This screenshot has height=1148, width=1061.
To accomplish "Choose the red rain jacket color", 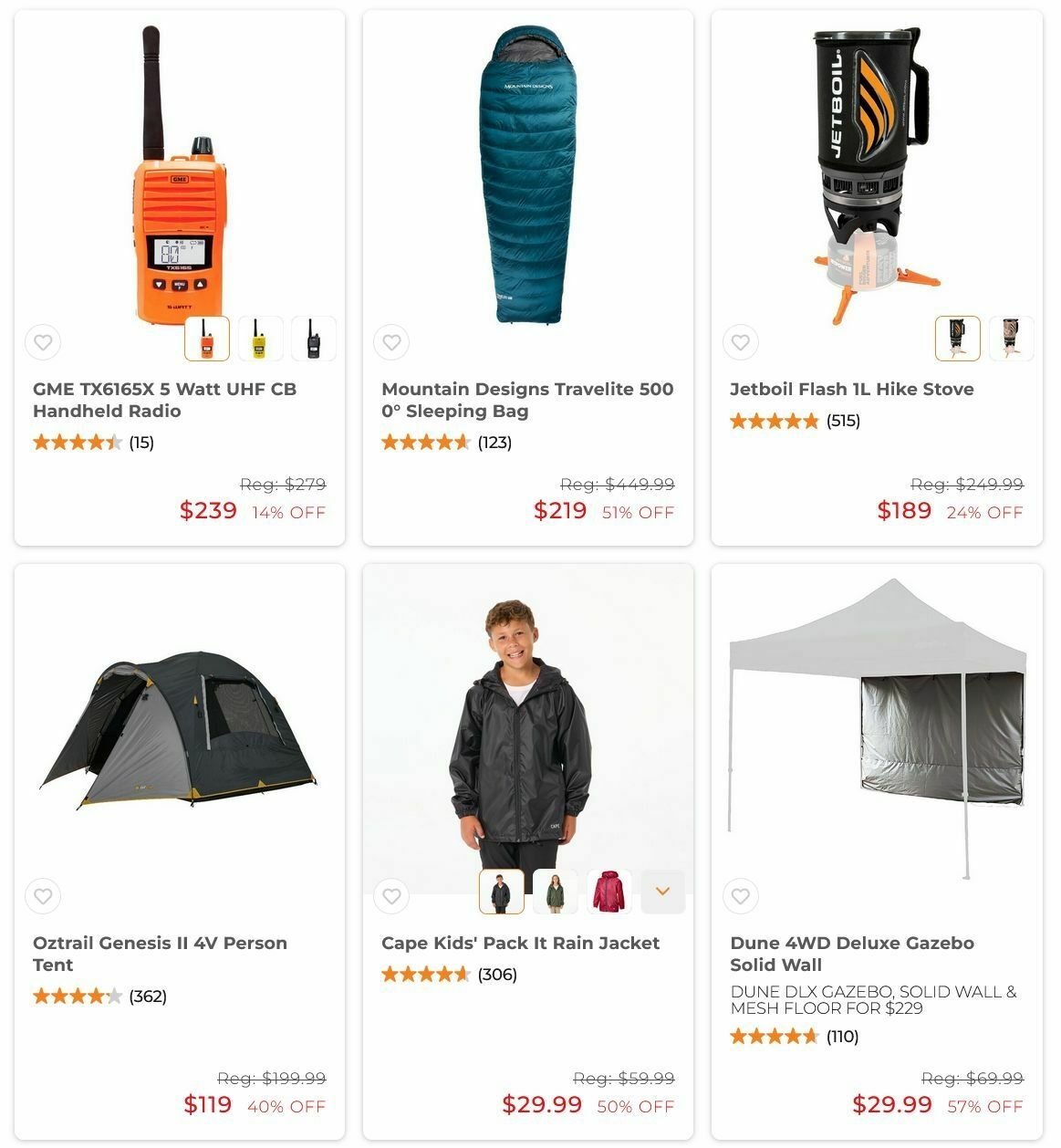I will point(609,892).
